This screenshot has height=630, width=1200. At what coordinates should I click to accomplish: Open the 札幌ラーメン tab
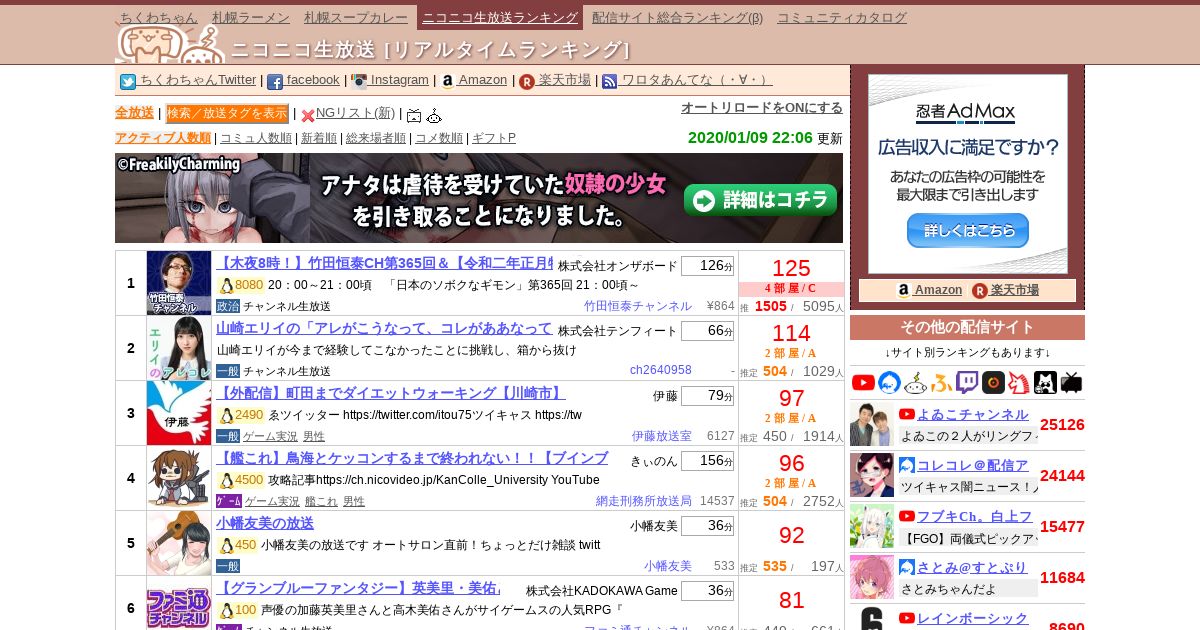pyautogui.click(x=251, y=17)
